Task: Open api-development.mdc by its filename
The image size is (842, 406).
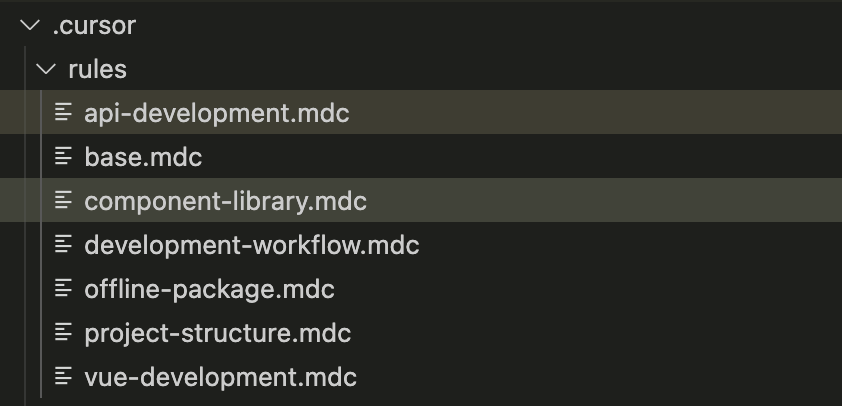Action: 217,113
